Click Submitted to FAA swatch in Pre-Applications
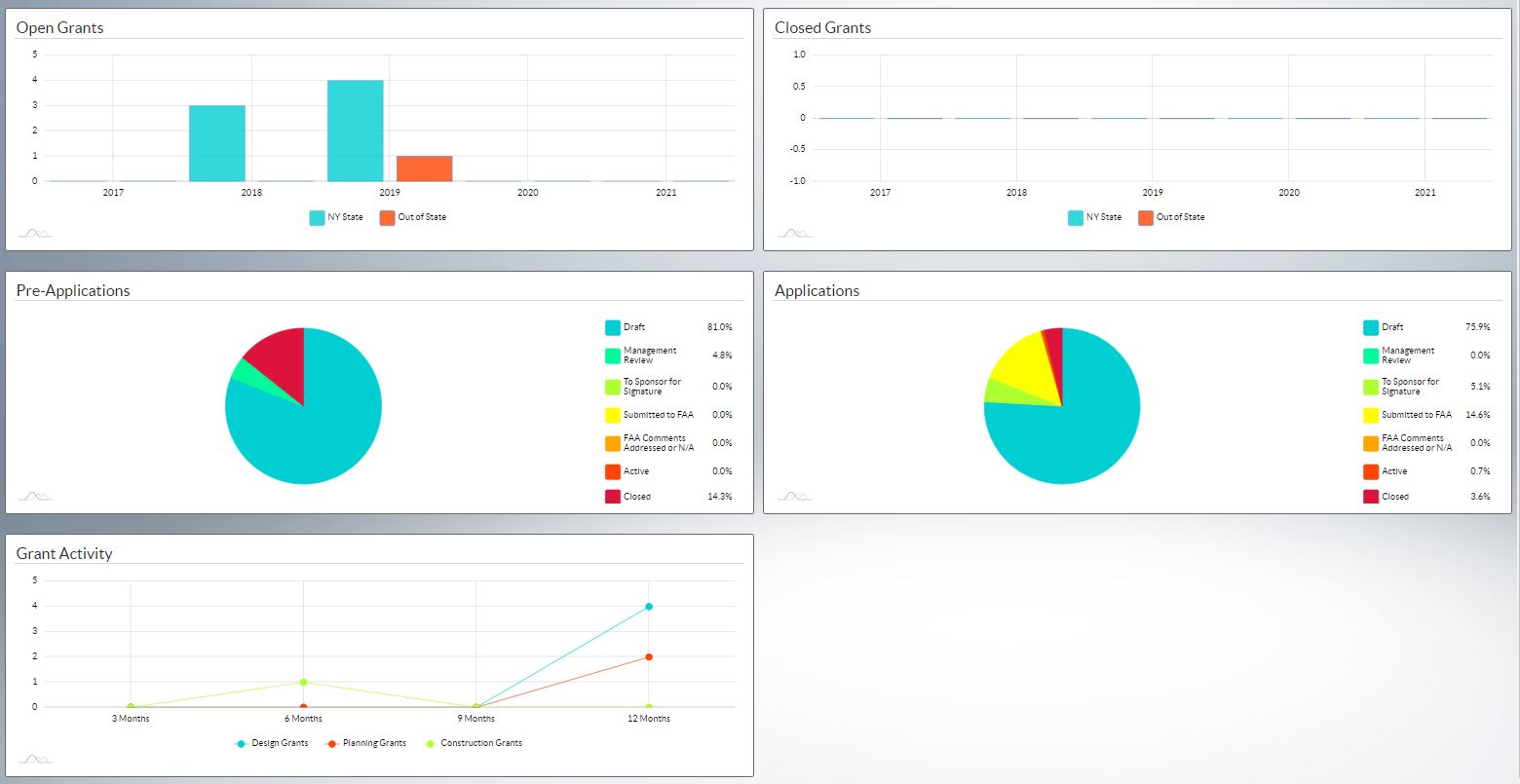The image size is (1520, 784). [613, 415]
